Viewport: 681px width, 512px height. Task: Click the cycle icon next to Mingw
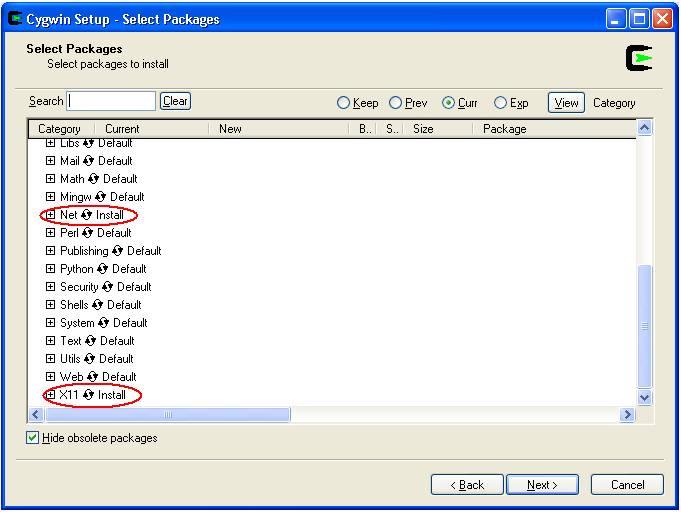(100, 197)
